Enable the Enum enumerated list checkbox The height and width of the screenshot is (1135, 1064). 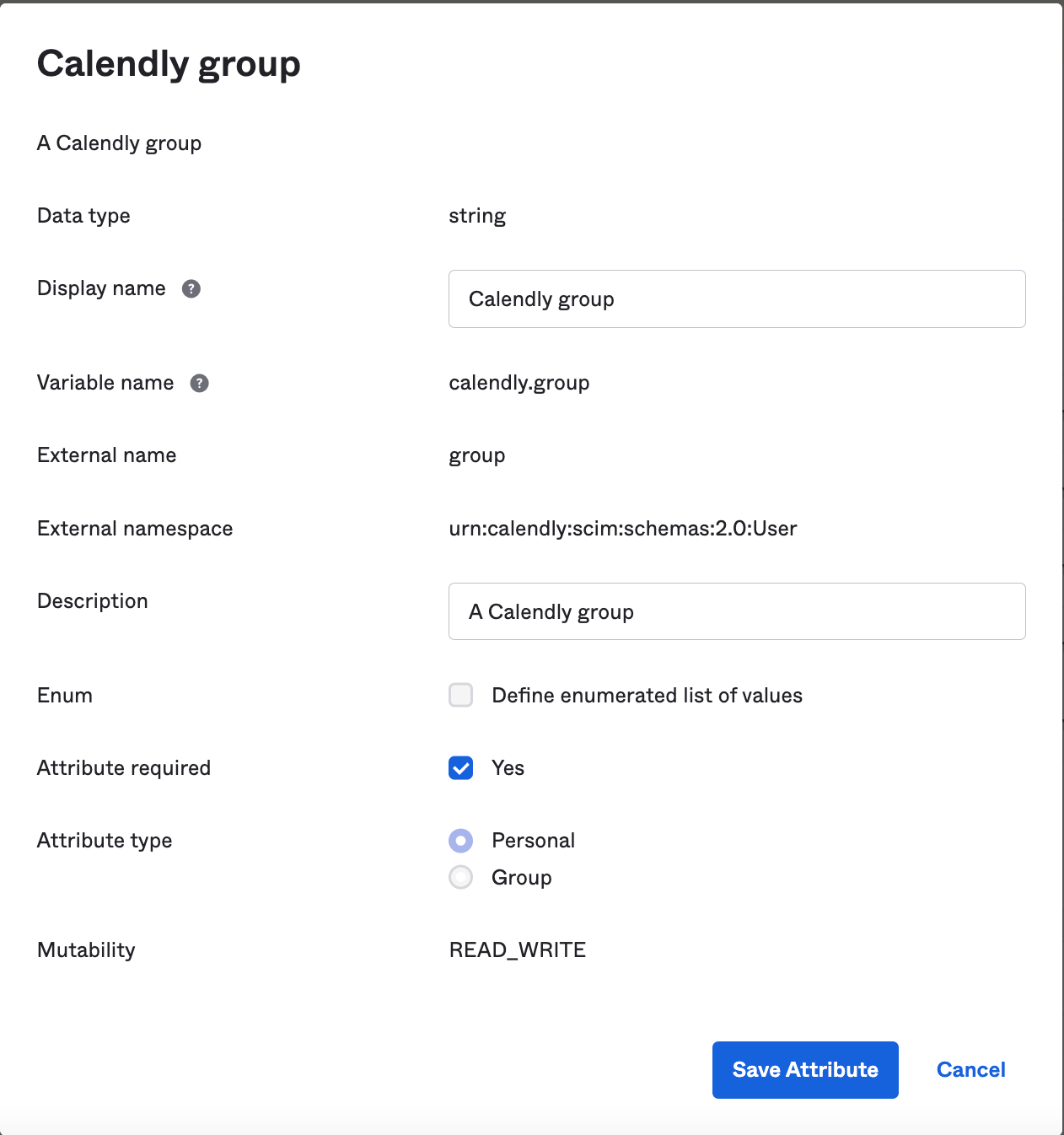(460, 695)
